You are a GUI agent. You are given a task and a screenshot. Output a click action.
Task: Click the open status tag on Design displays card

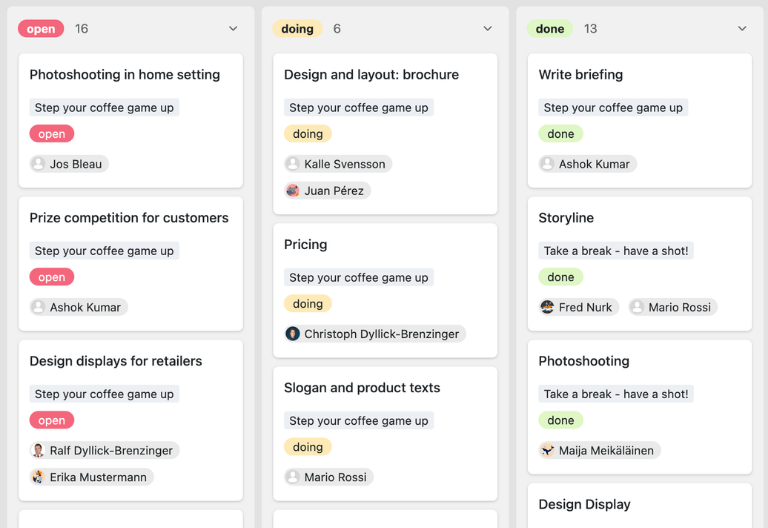tap(51, 420)
